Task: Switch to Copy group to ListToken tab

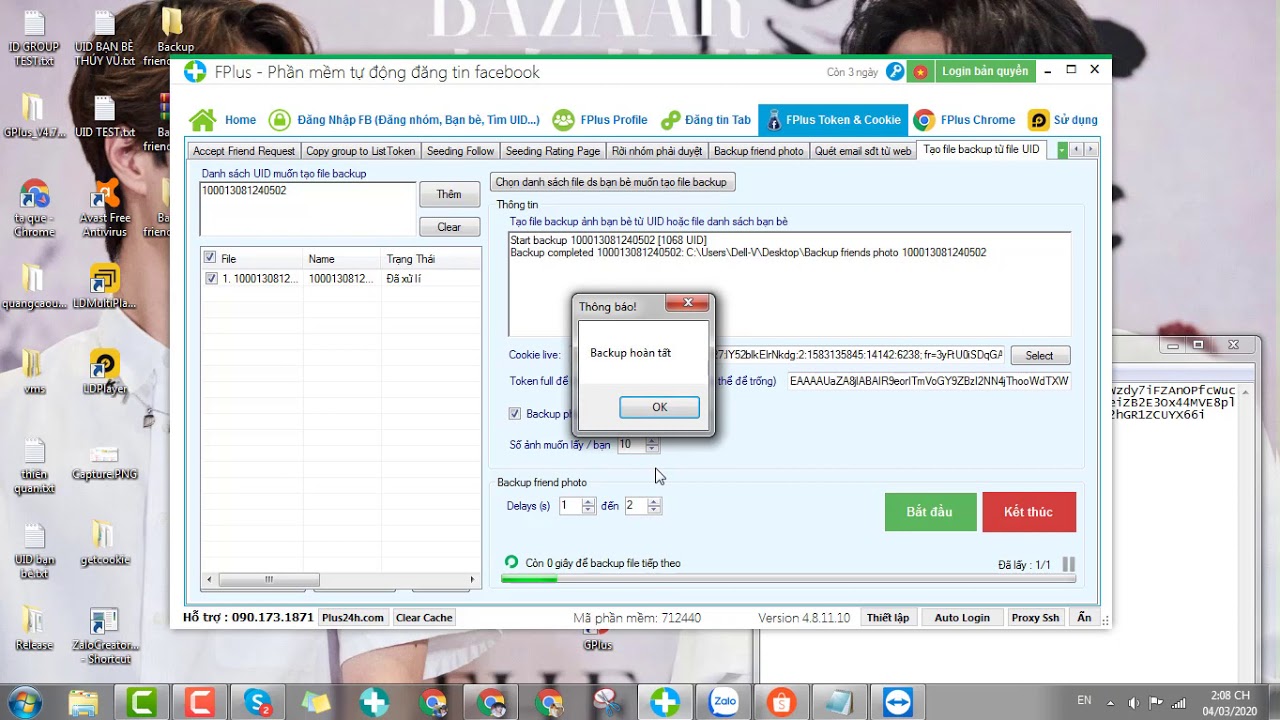Action: tap(360, 151)
